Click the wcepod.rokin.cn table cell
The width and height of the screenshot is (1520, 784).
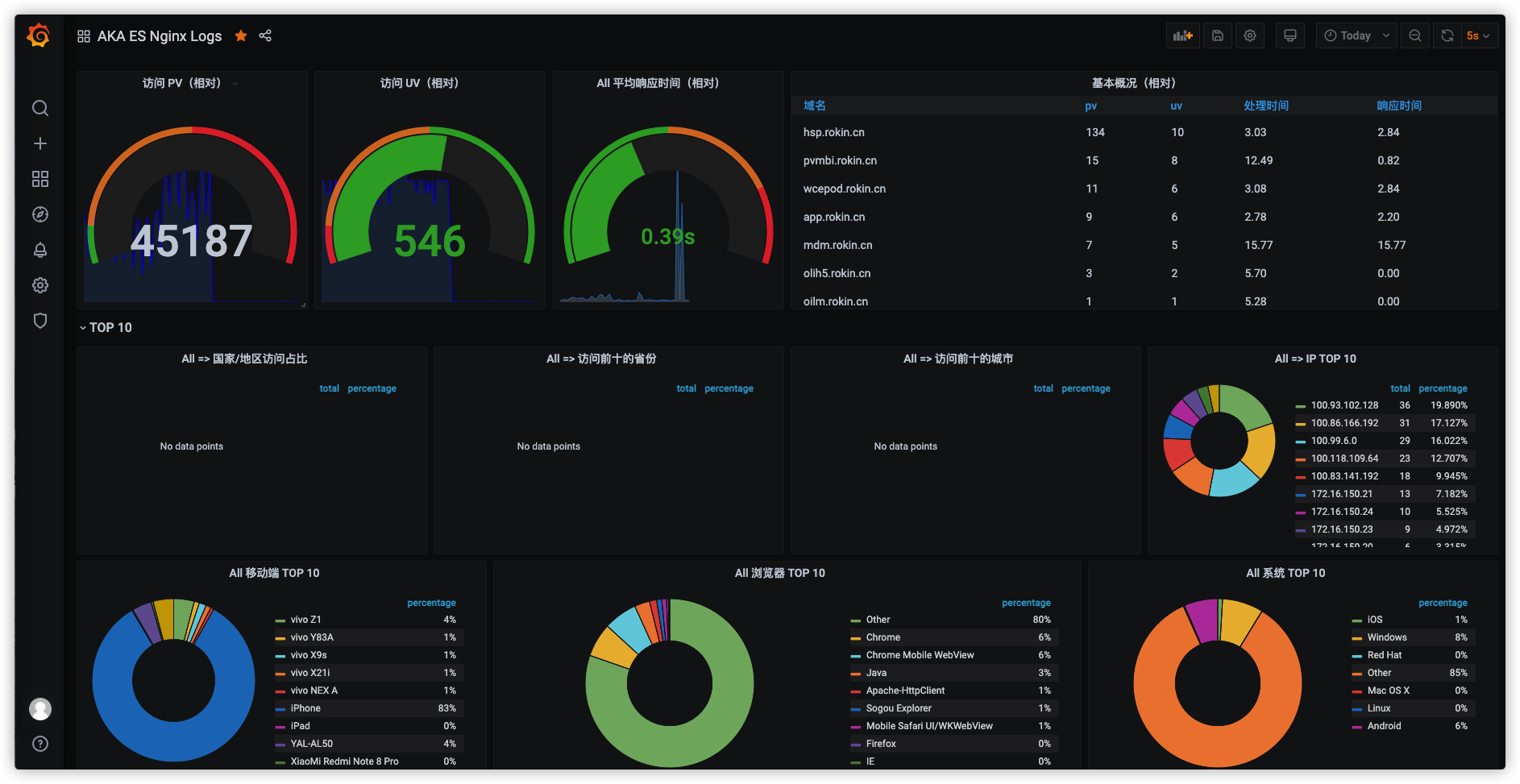pyautogui.click(x=844, y=189)
